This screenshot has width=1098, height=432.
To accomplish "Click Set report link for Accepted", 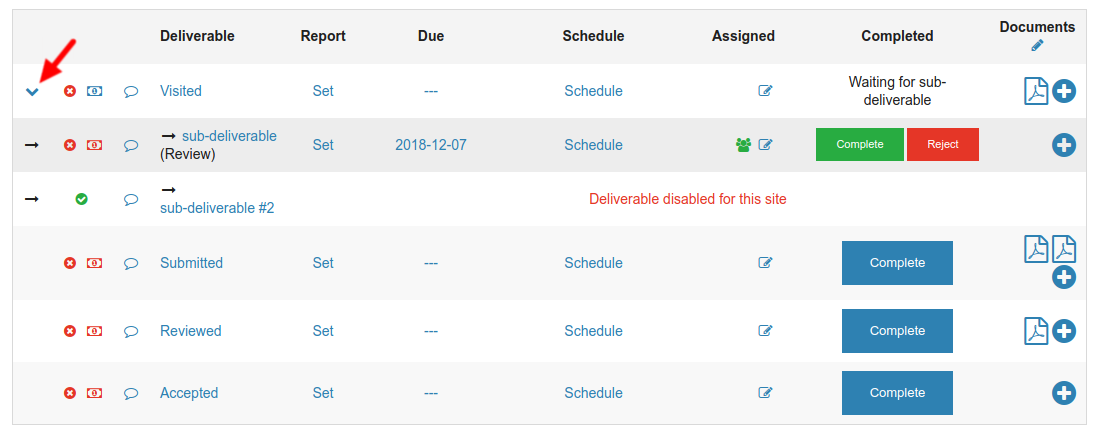I will [x=323, y=393].
